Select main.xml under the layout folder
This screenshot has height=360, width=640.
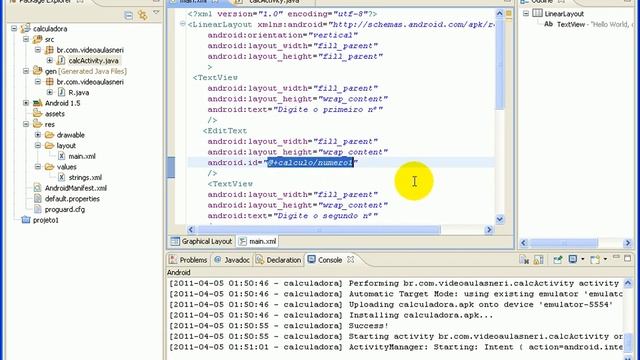click(82, 156)
